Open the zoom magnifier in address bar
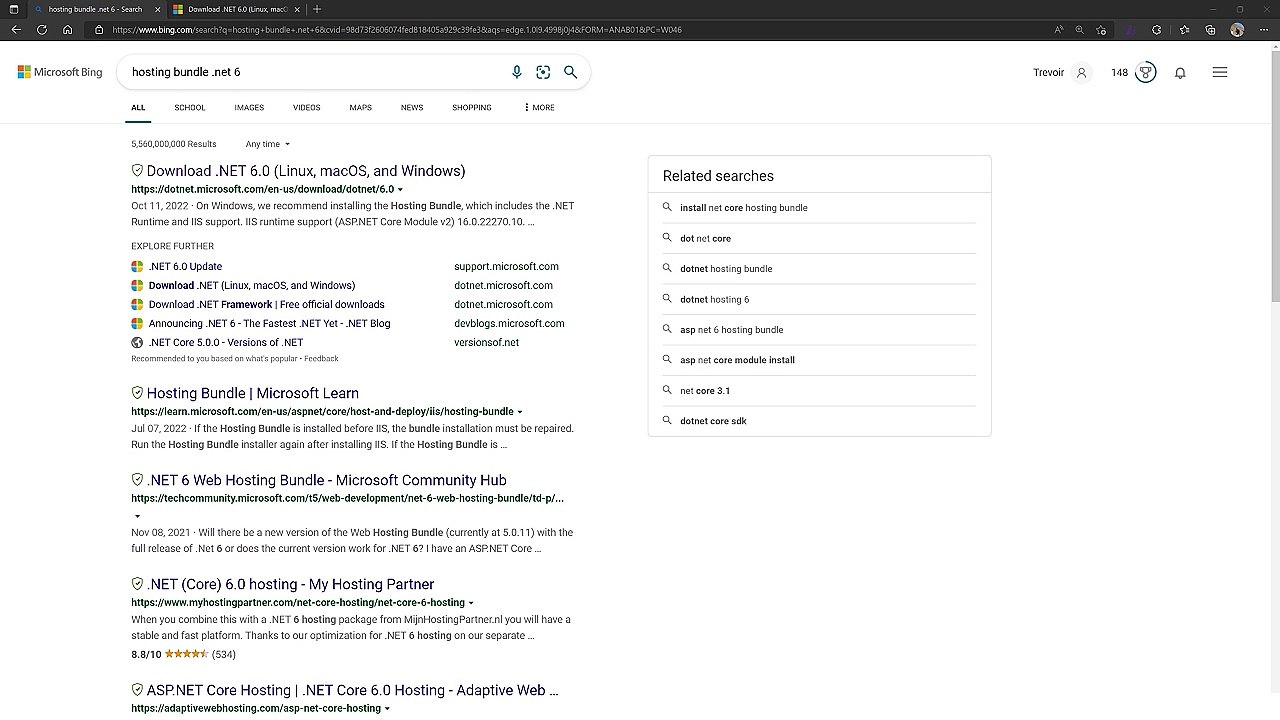Image resolution: width=1280 pixels, height=720 pixels. pyautogui.click(x=1079, y=30)
